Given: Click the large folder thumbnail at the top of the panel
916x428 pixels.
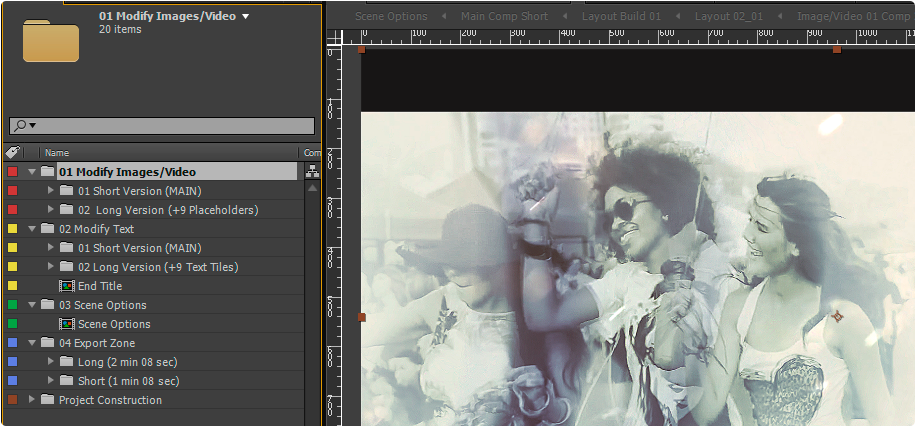Looking at the screenshot, I should click(51, 39).
